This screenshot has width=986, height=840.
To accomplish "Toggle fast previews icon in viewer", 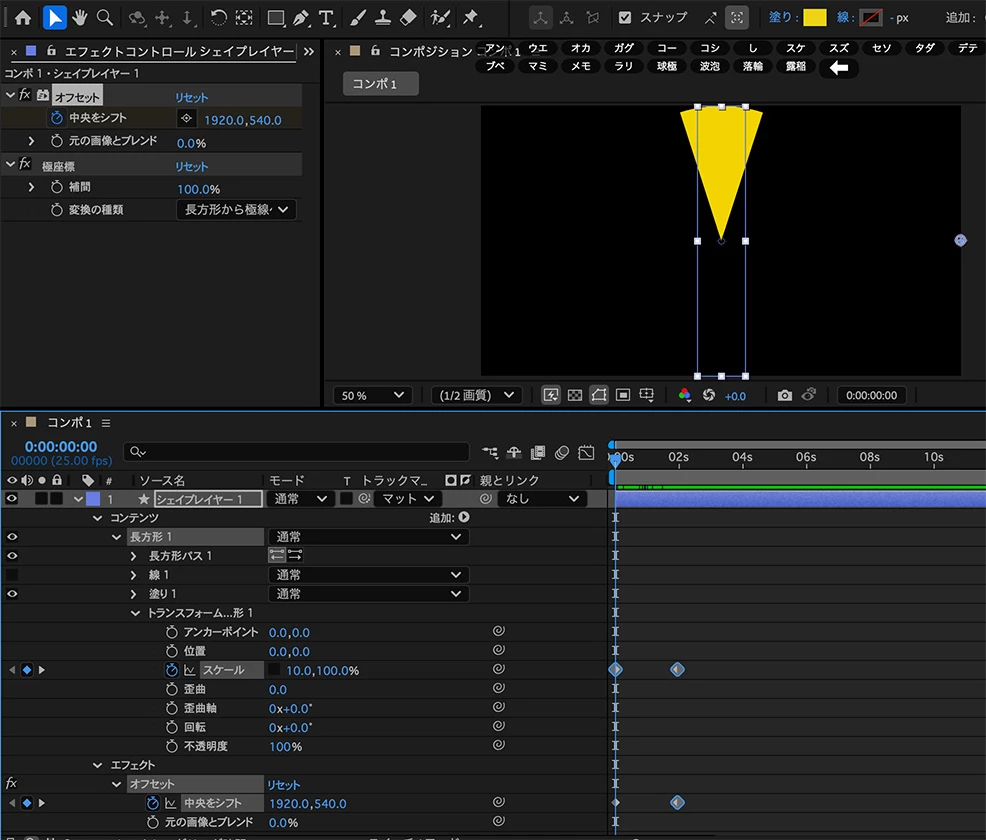I will [551, 395].
